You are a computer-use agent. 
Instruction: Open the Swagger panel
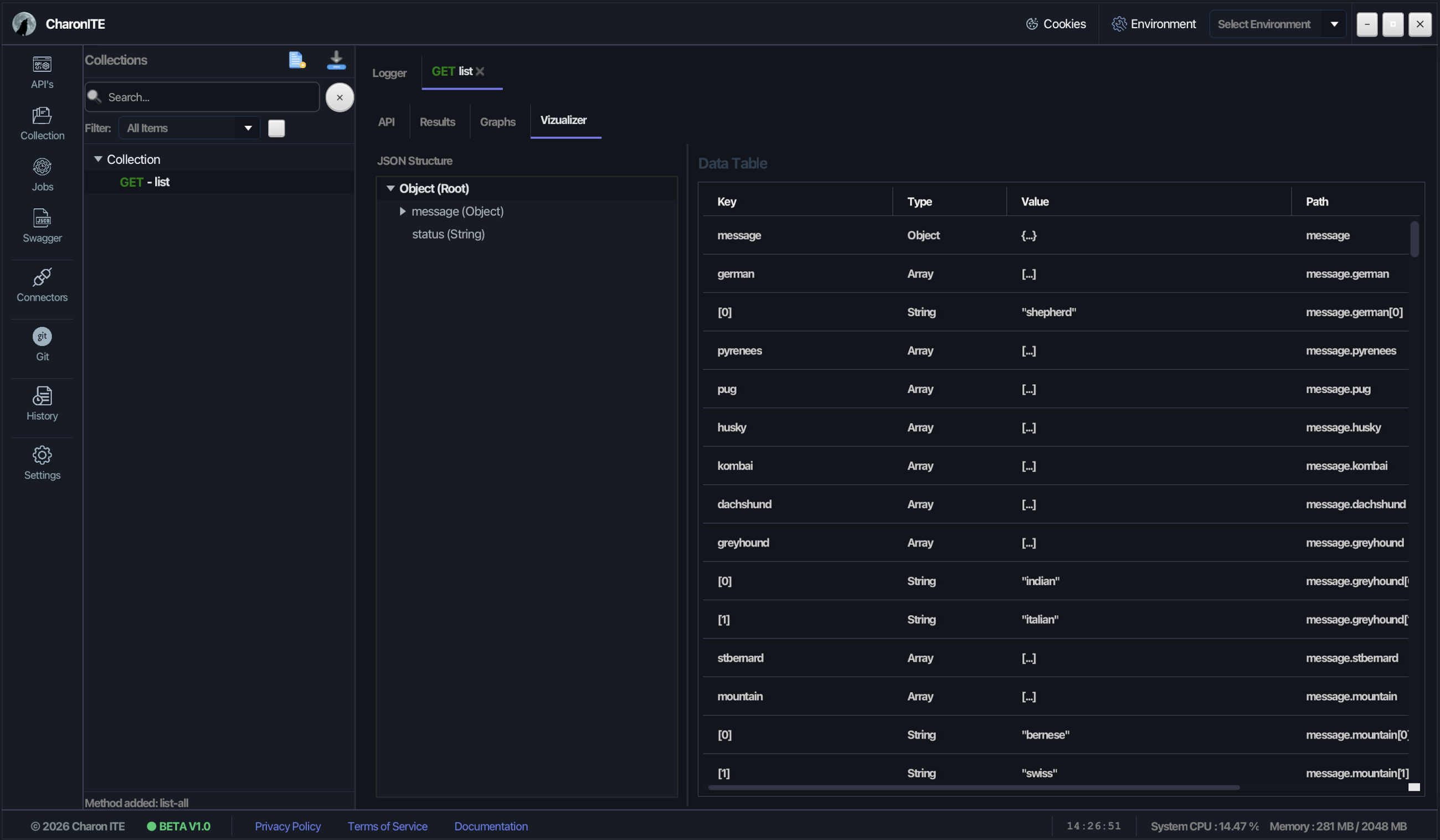pos(42,226)
